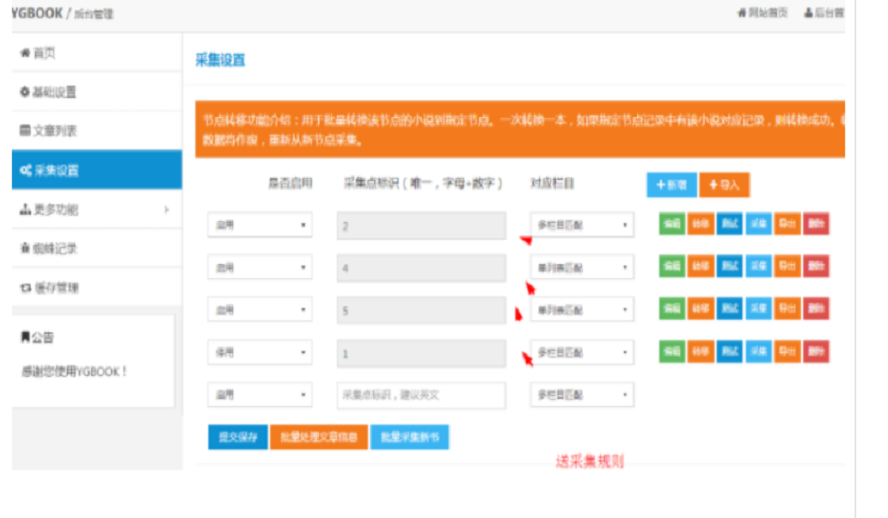This screenshot has width=888, height=518.
Task: Click the 导入 import button
Action: (724, 185)
